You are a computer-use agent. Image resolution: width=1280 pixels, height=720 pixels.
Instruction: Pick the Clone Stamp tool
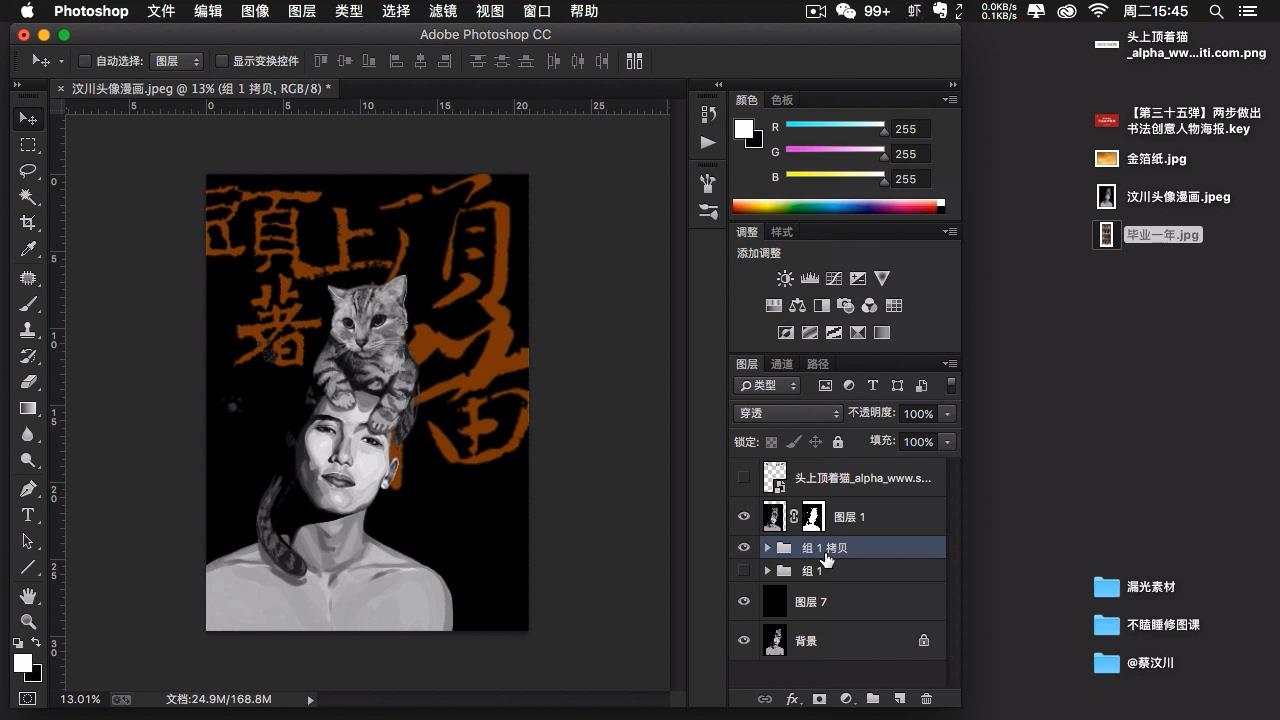[x=28, y=330]
